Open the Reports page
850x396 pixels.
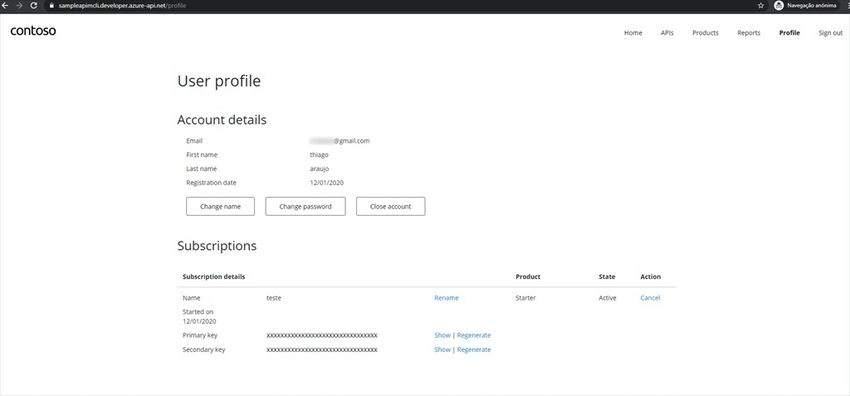[749, 33]
